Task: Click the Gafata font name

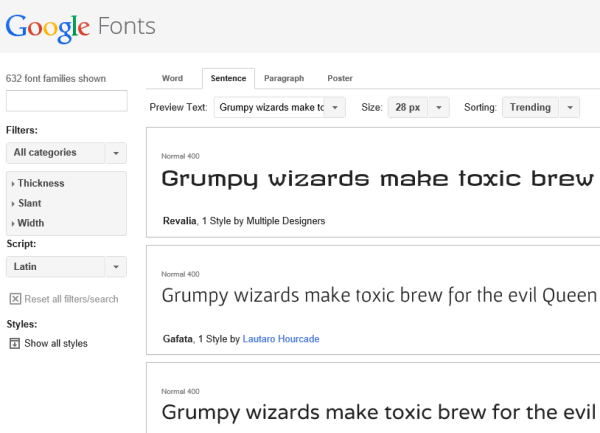Action: click(178, 339)
